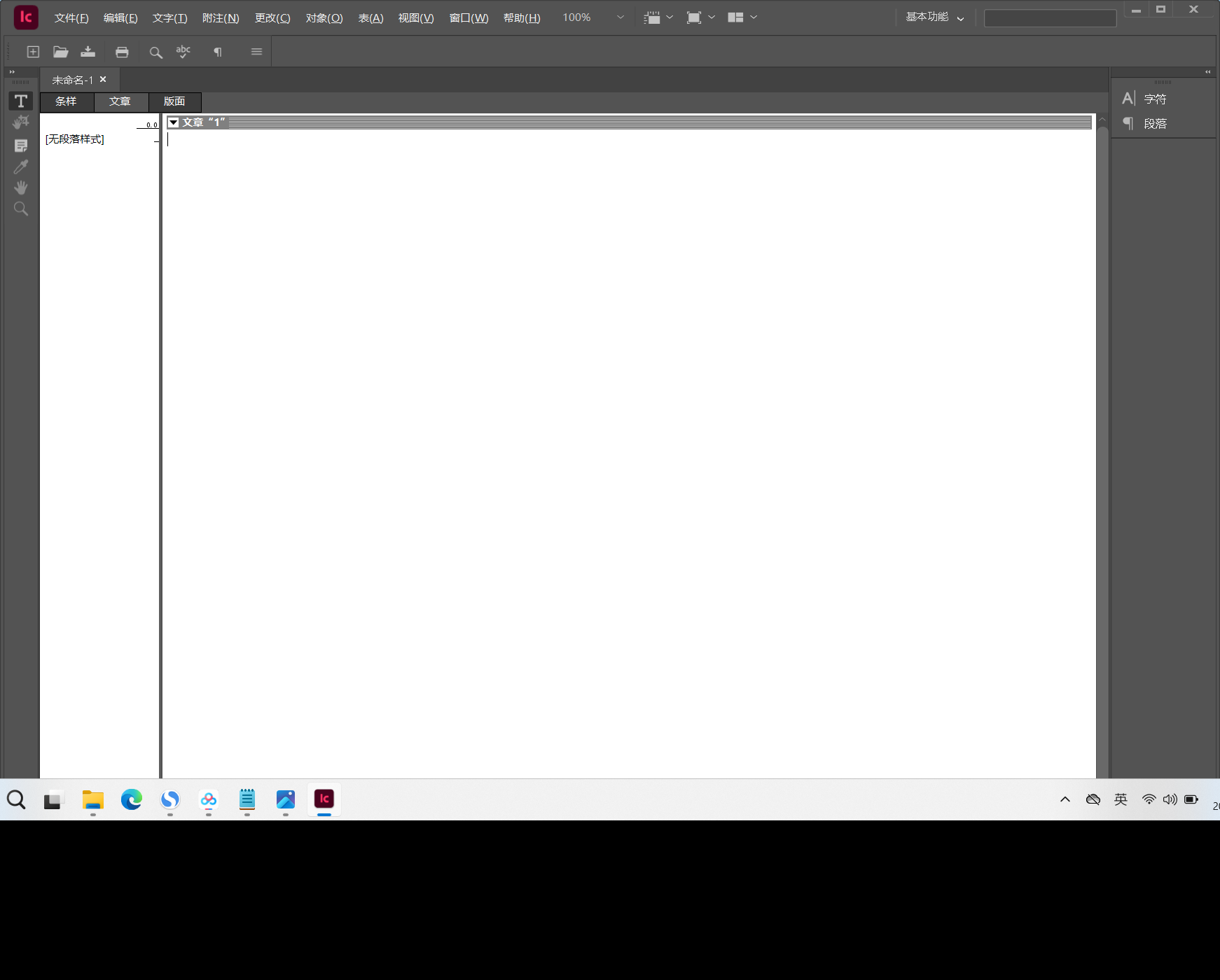Screen dimensions: 1220x980
Task: Open Photos app from taskbar
Action: [286, 799]
